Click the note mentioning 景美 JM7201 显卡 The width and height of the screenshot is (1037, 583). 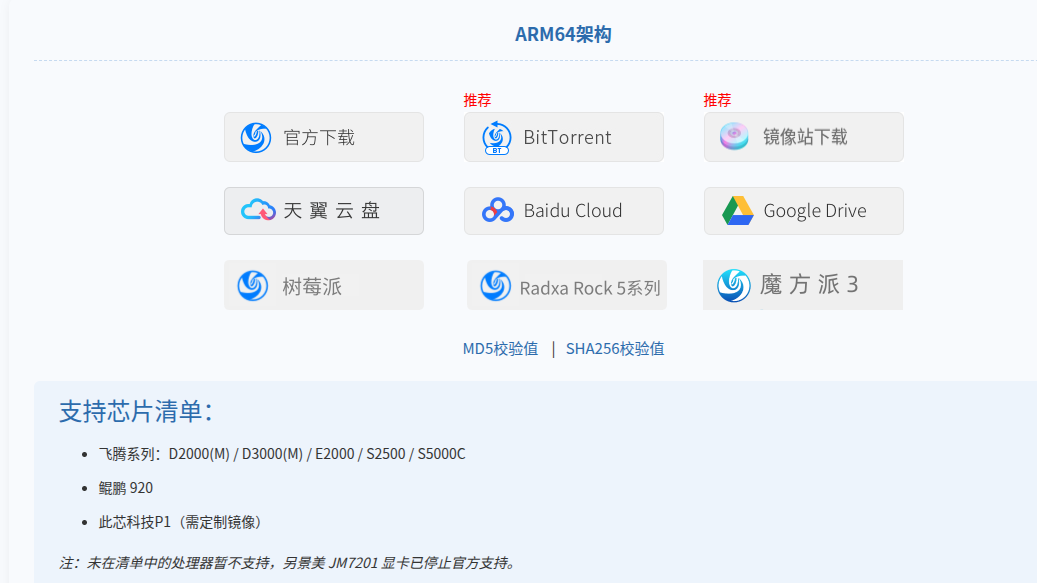click(287, 563)
